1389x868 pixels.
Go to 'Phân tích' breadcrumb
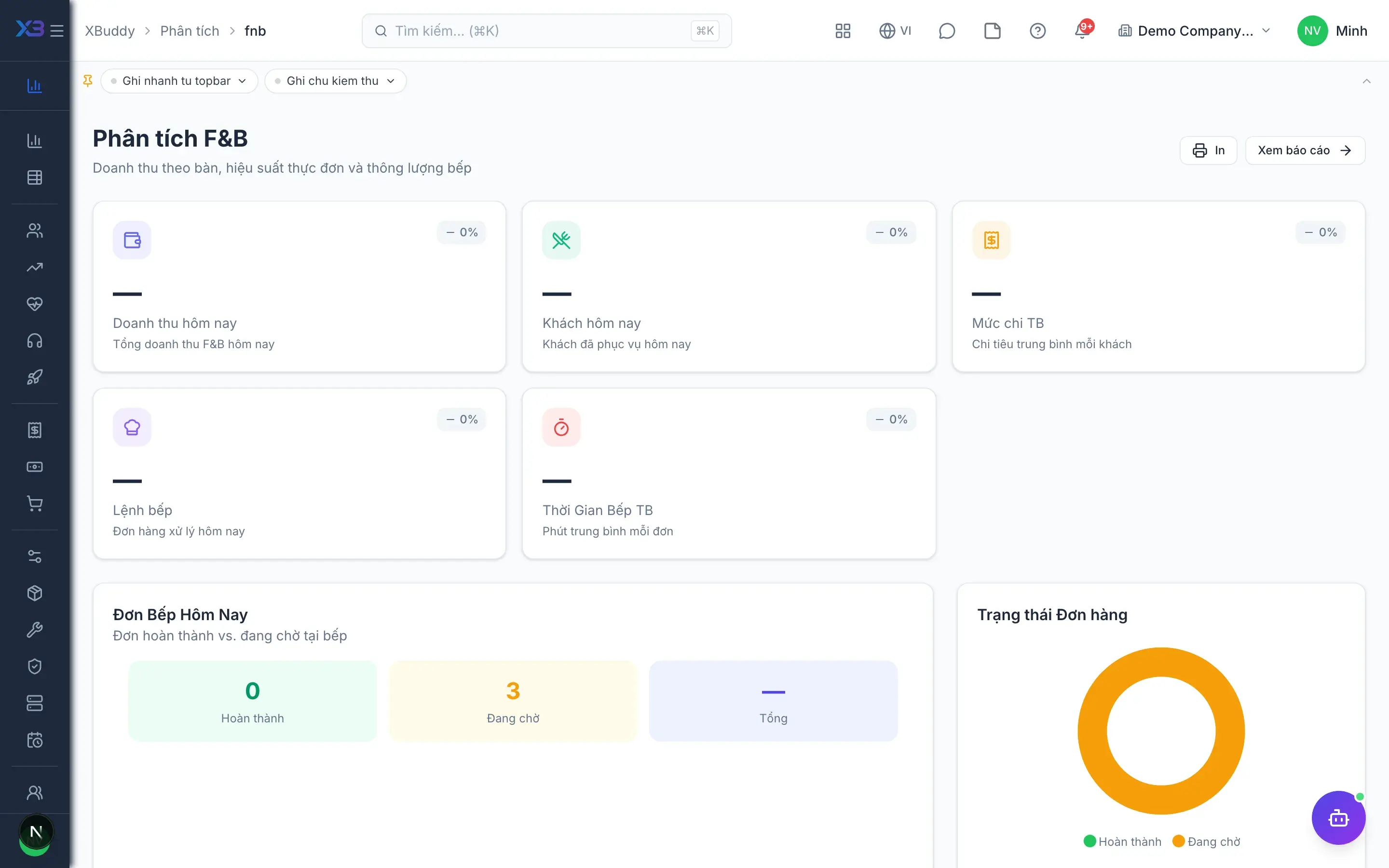click(190, 30)
